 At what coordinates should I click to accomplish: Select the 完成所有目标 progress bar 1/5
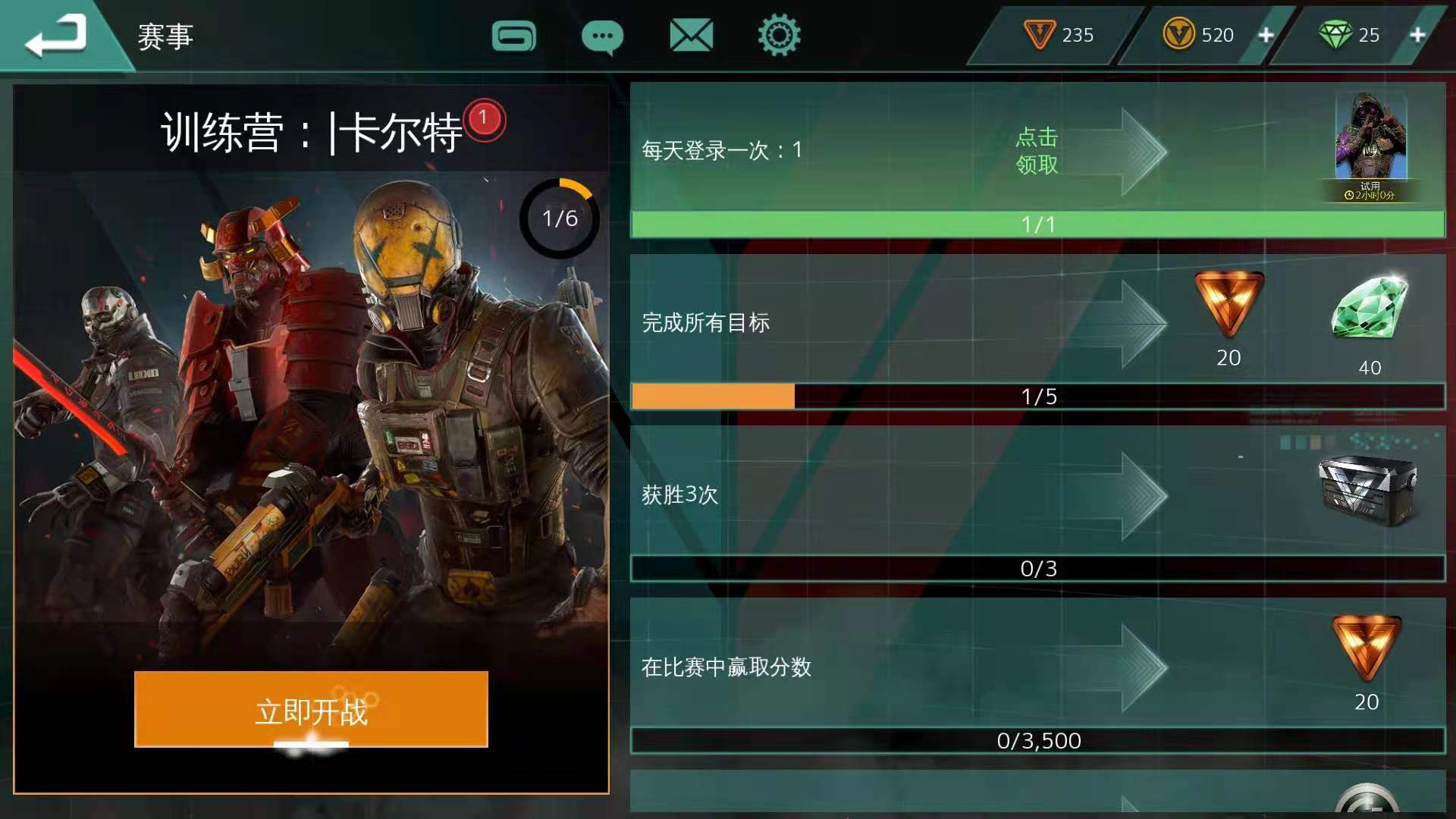1037,396
